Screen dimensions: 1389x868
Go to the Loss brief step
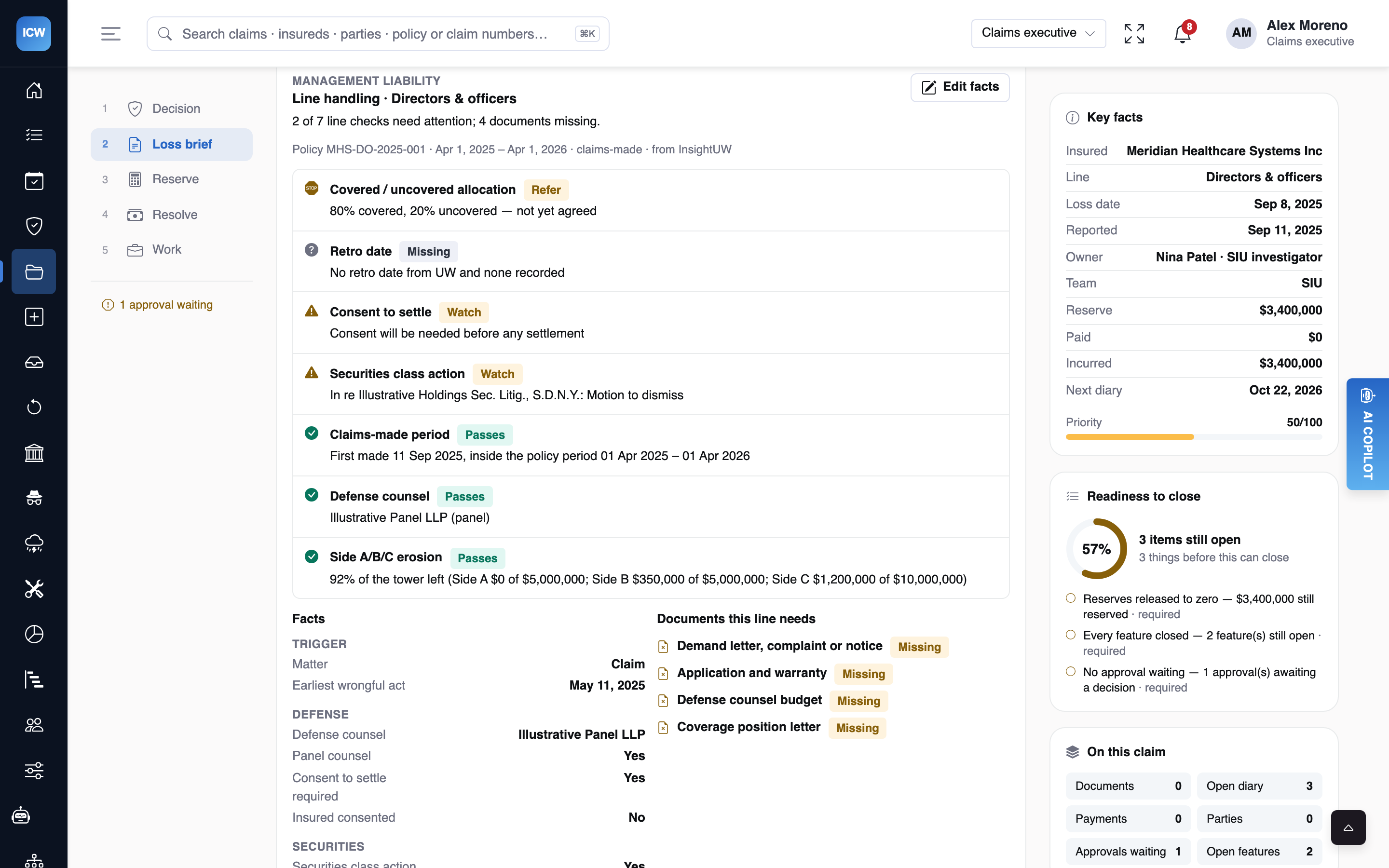pos(172,144)
